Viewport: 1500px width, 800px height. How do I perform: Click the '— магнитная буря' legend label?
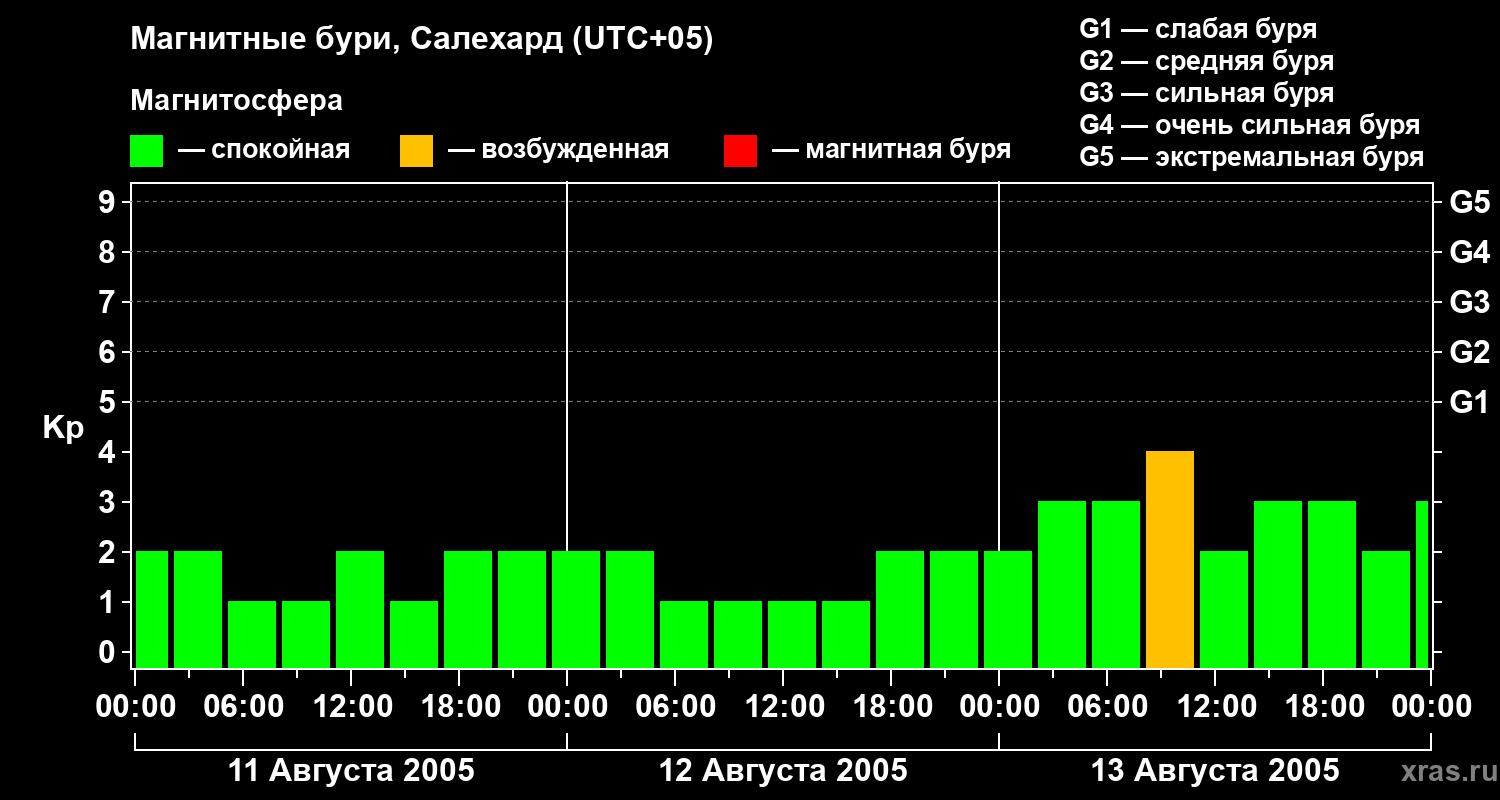pos(891,151)
